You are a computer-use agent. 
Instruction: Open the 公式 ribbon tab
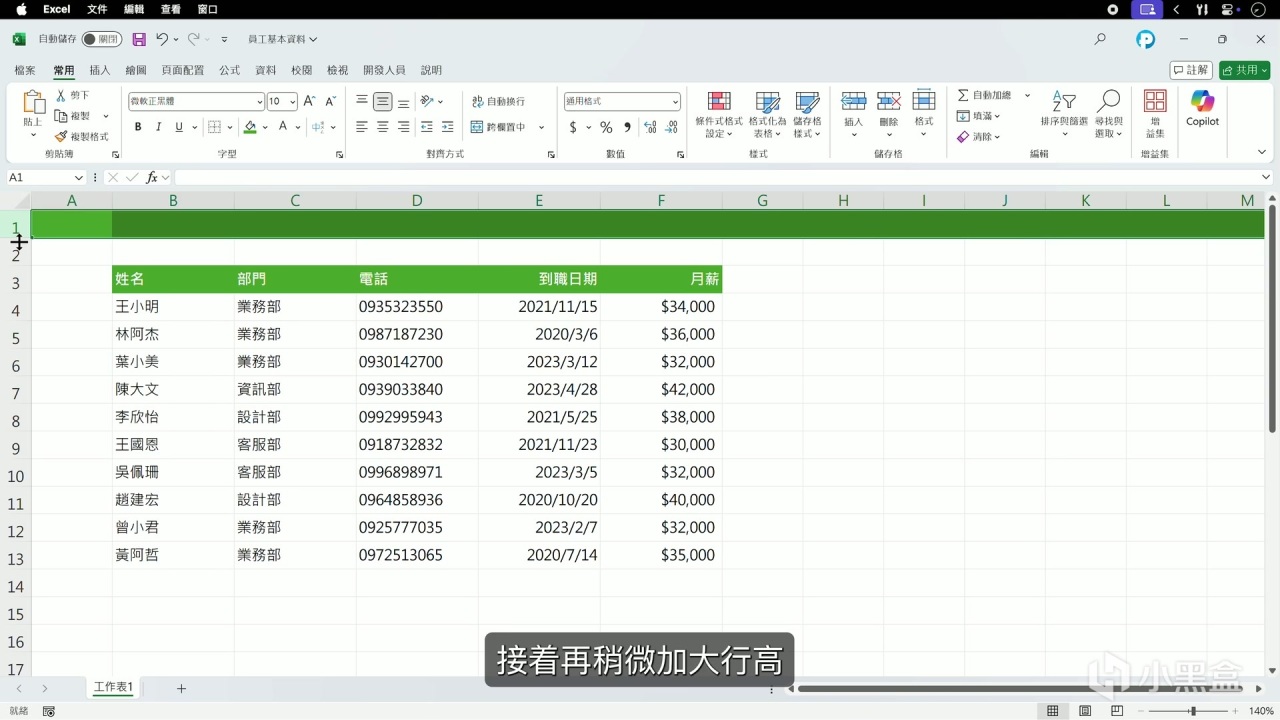[230, 70]
